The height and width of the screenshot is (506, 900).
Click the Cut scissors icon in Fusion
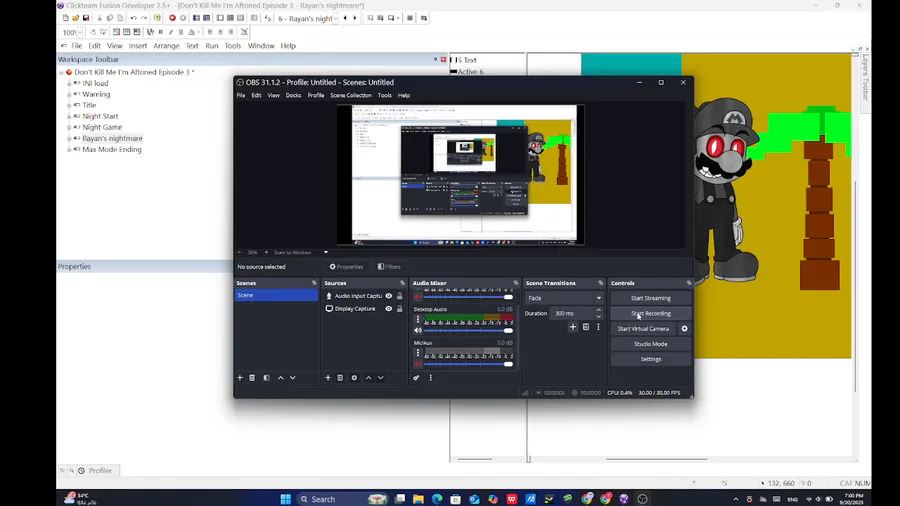(x=99, y=18)
